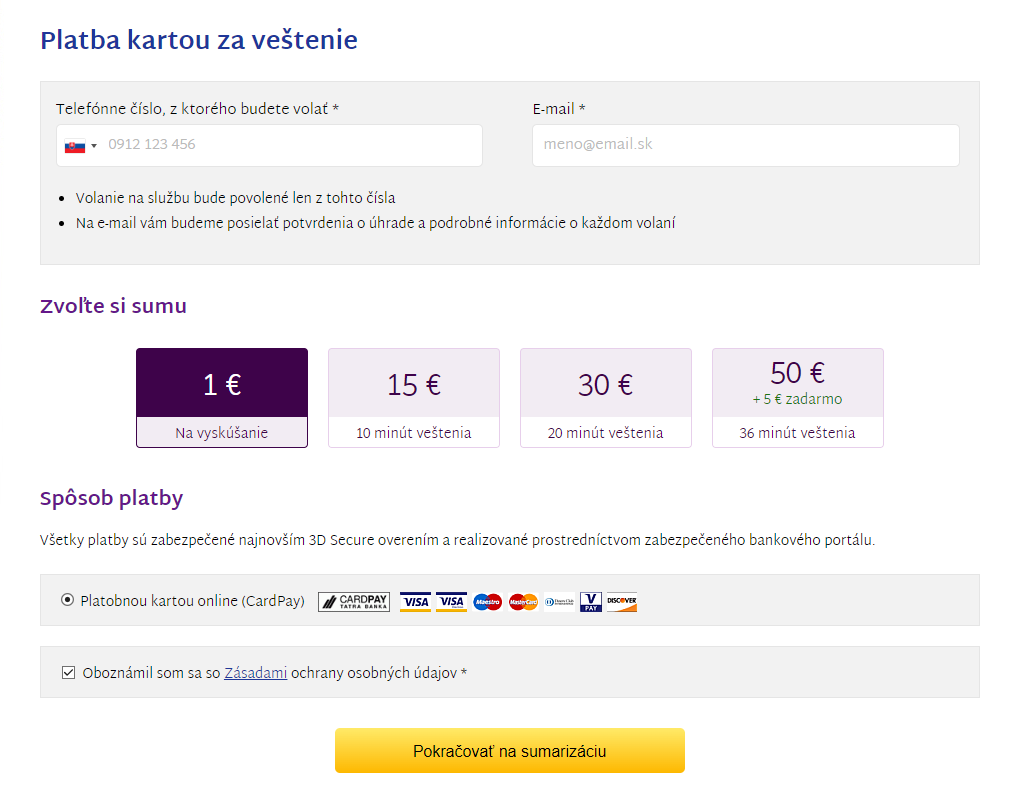Click Pokračovať na sumarizáciu button
The width and height of the screenshot is (1020, 805).
510,750
